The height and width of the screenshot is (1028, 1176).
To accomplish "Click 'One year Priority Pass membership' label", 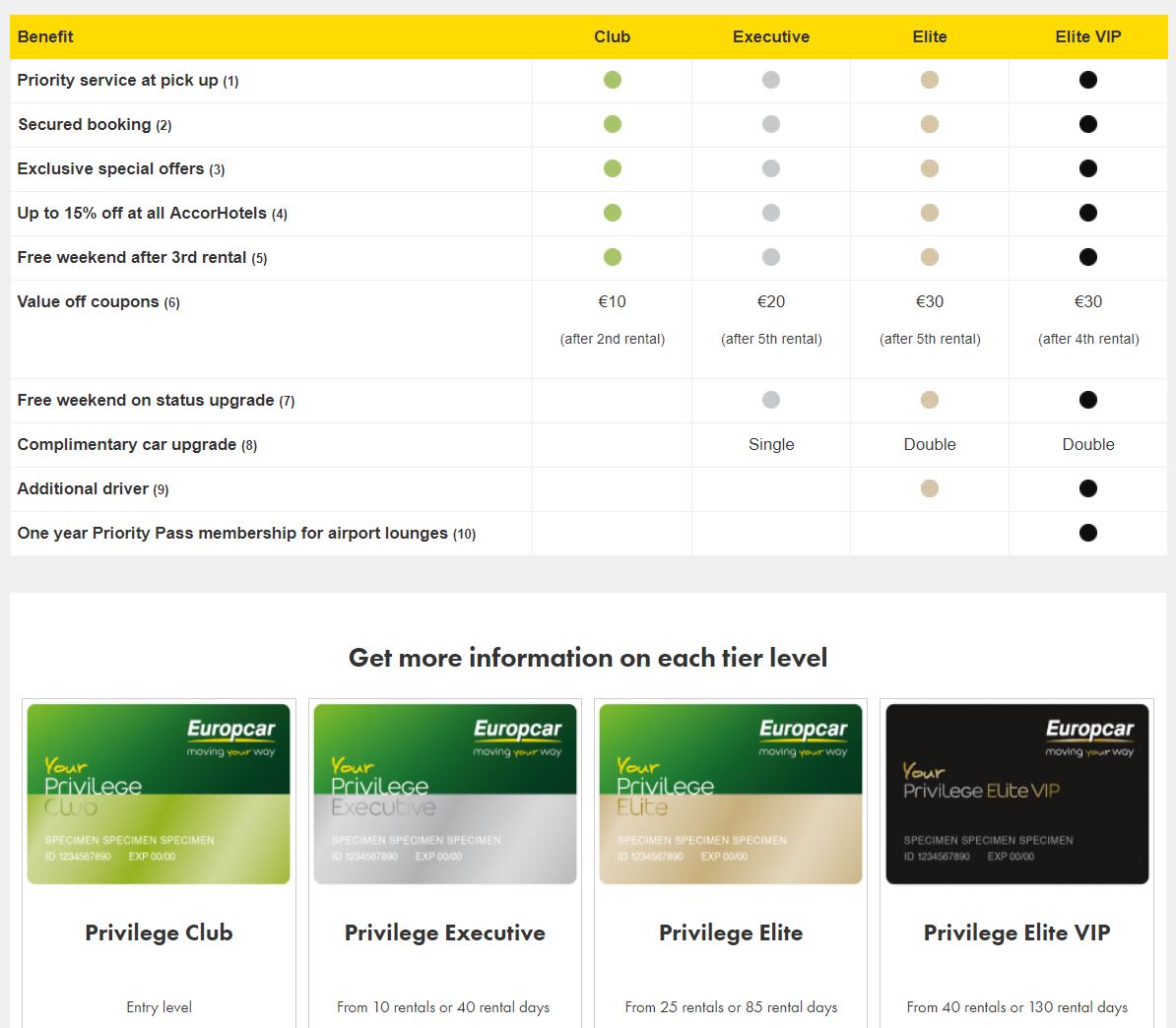I will point(246,533).
